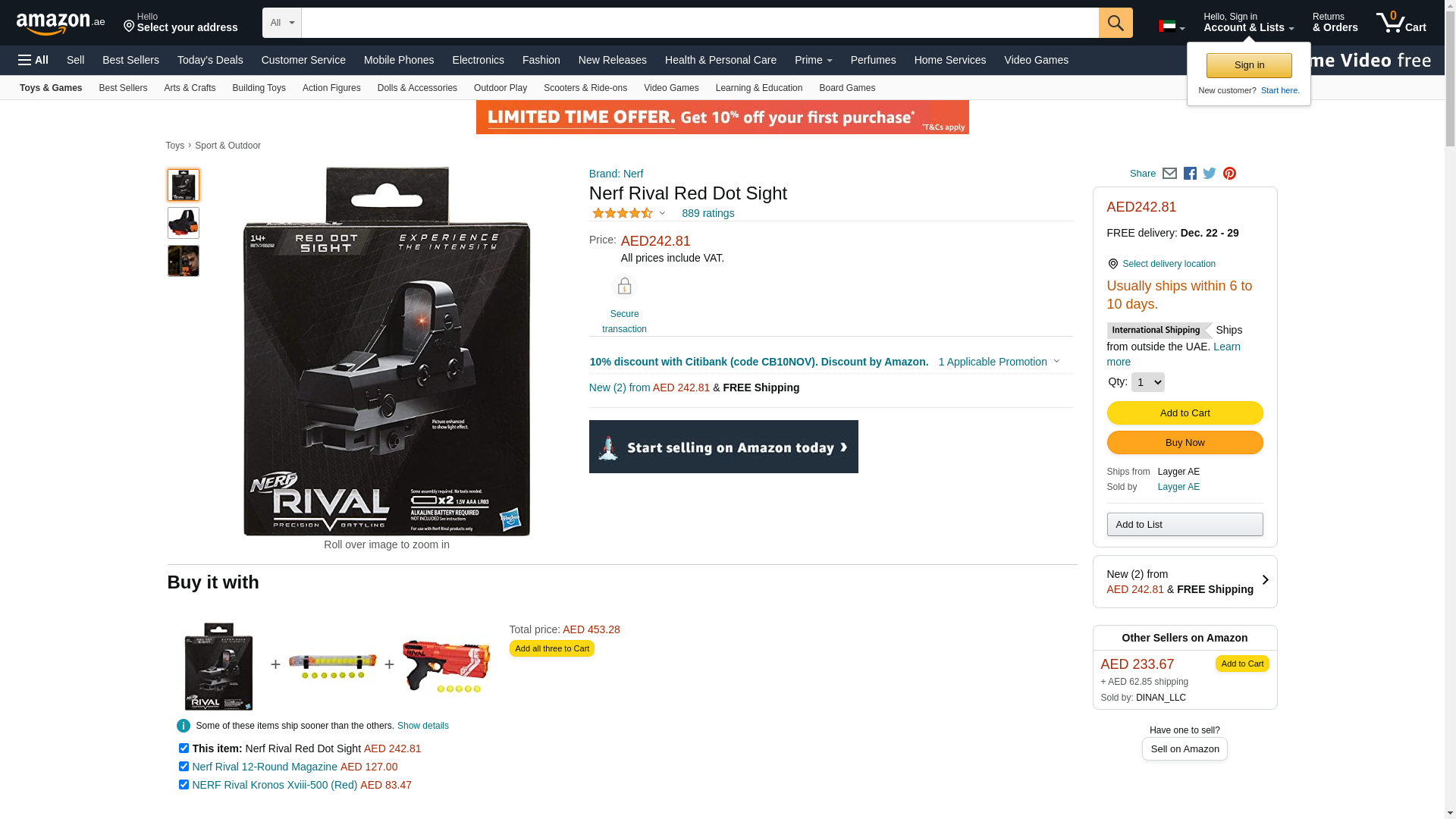This screenshot has width=1456, height=819.
Task: Share via email envelope icon
Action: tap(1169, 174)
